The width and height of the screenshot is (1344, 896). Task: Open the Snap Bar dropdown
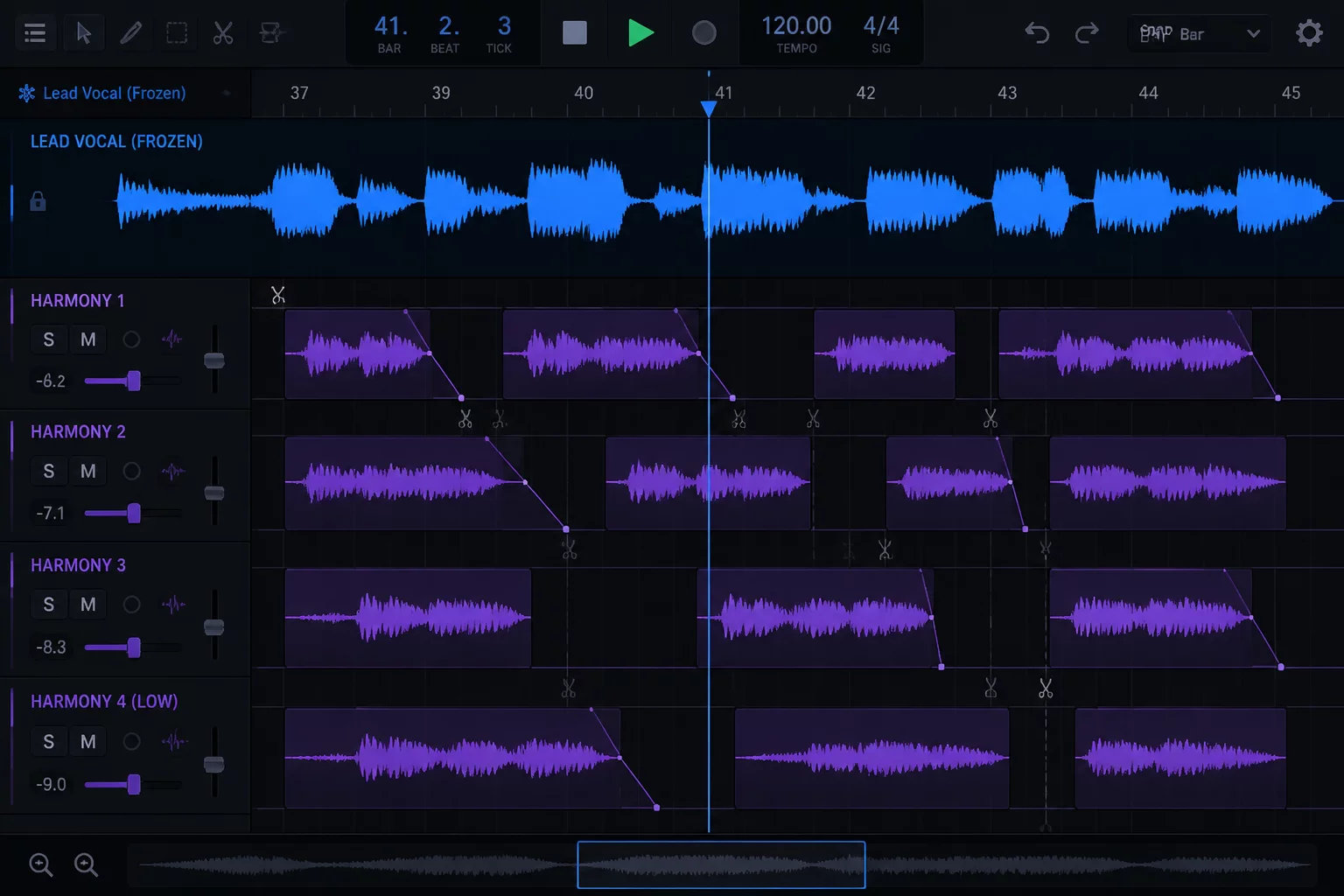pos(1199,34)
